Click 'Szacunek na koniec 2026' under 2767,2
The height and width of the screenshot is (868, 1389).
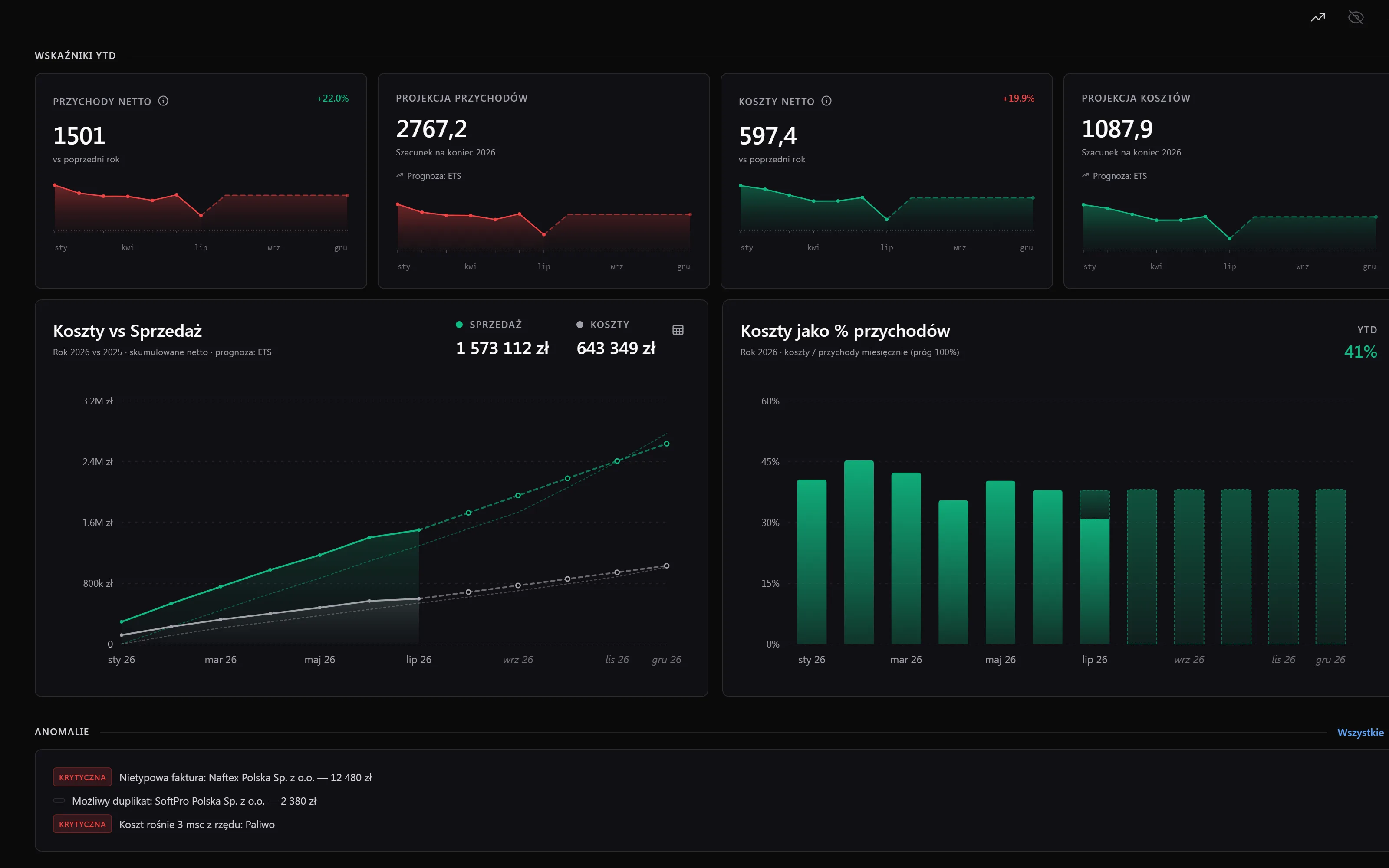(445, 153)
